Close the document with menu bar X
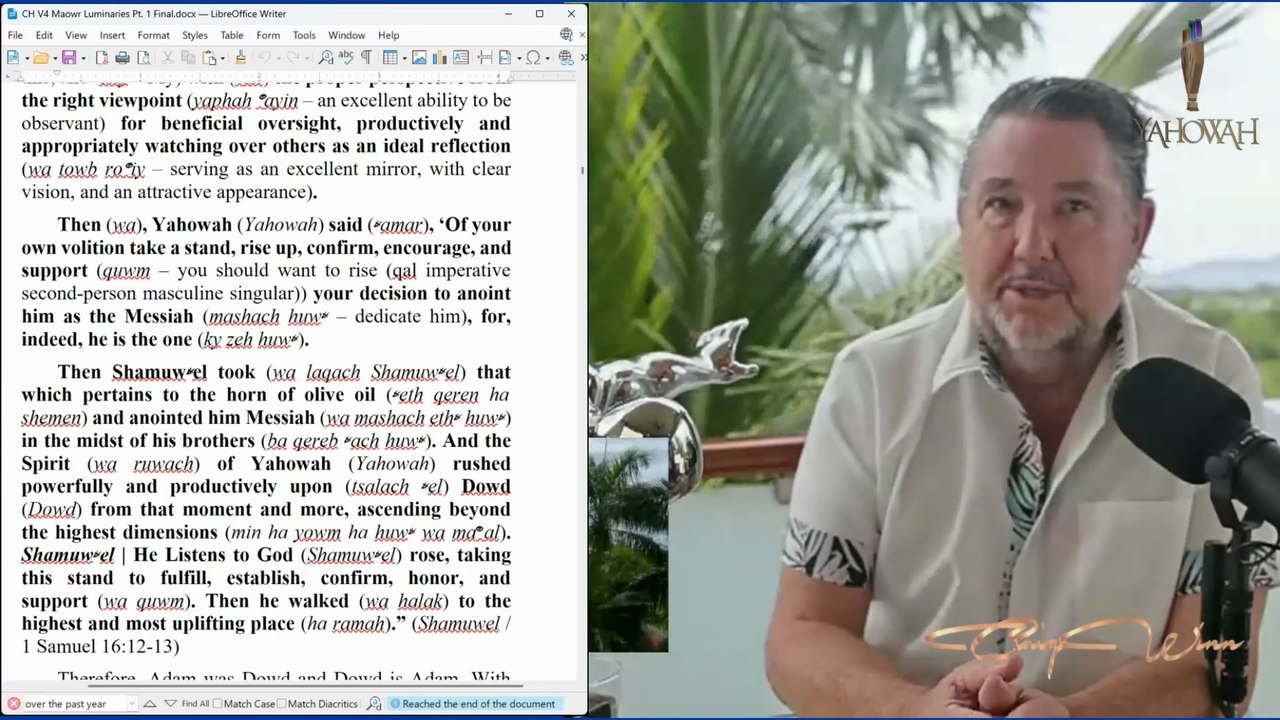This screenshot has width=1280, height=720. [582, 35]
